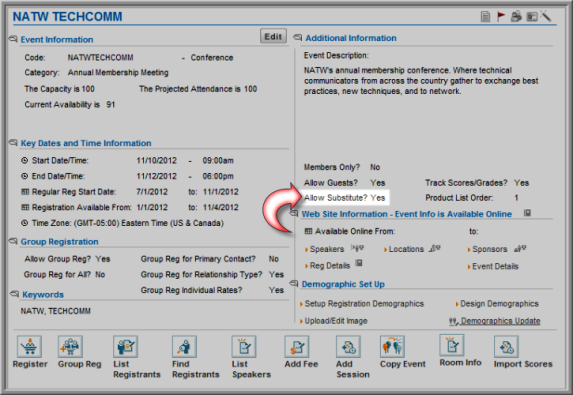Click the document icon in header
The height and width of the screenshot is (395, 573).
[x=485, y=16]
